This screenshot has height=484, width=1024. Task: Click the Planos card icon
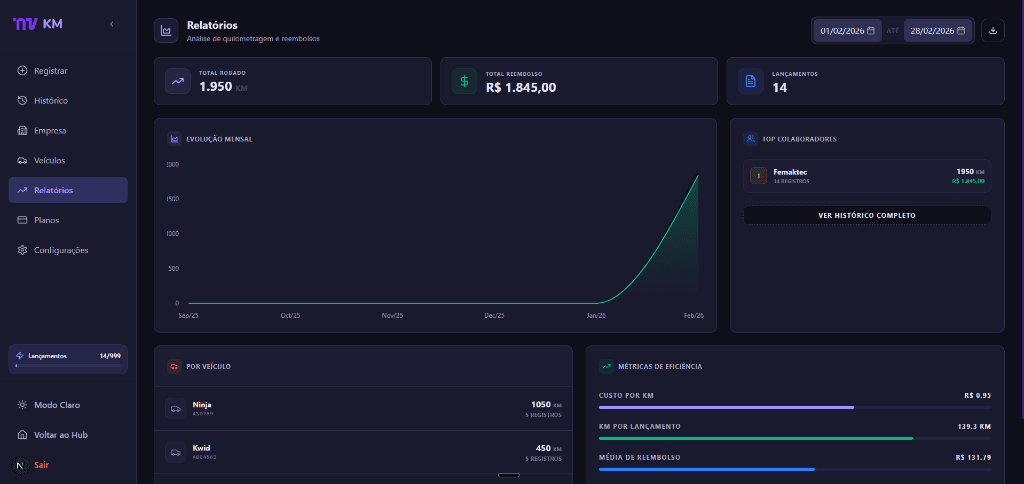tap(23, 220)
